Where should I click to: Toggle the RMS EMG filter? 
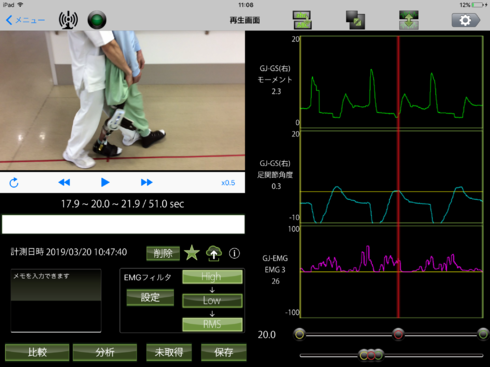coord(212,324)
